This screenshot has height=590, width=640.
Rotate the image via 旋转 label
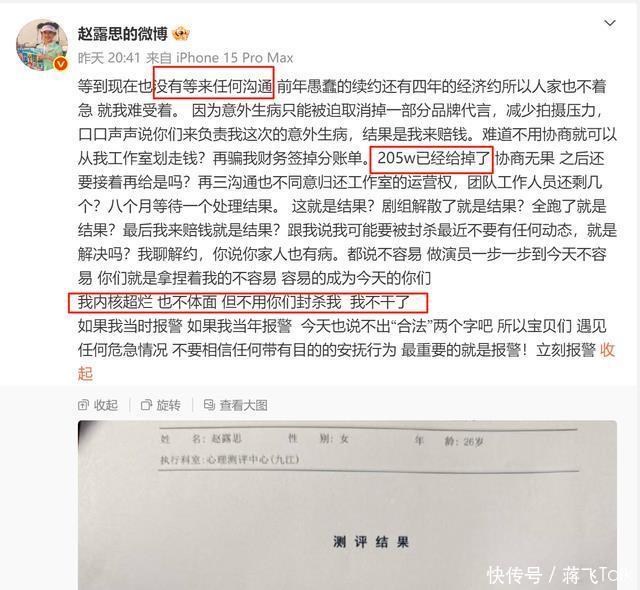click(169, 405)
